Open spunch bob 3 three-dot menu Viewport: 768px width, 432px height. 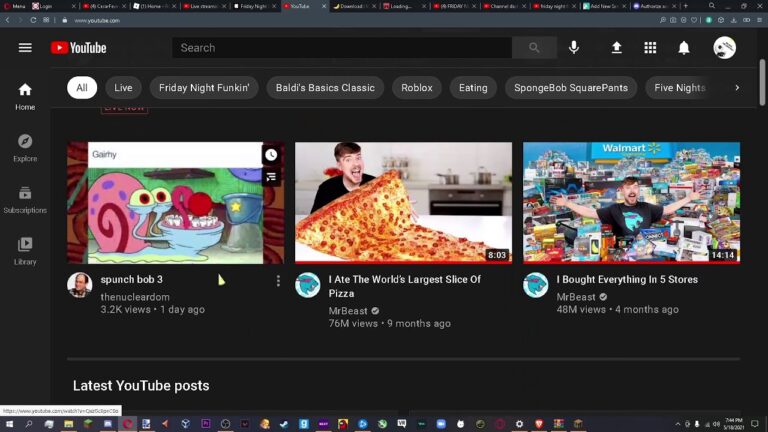coord(278,281)
